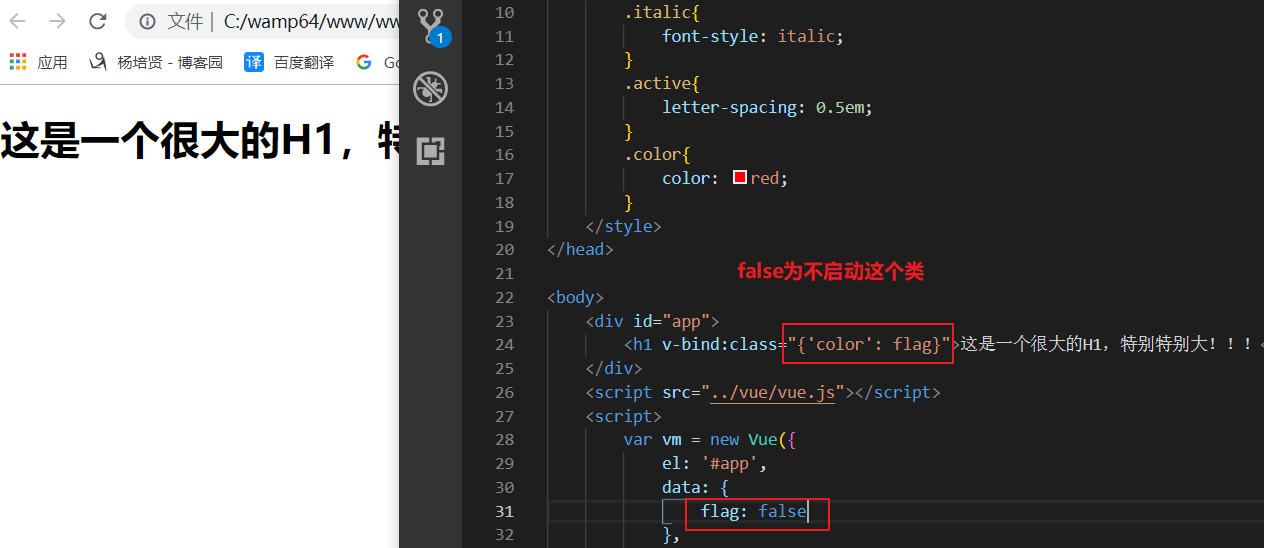
Task: Open the 应用 apps bookmark
Action: pos(38,62)
